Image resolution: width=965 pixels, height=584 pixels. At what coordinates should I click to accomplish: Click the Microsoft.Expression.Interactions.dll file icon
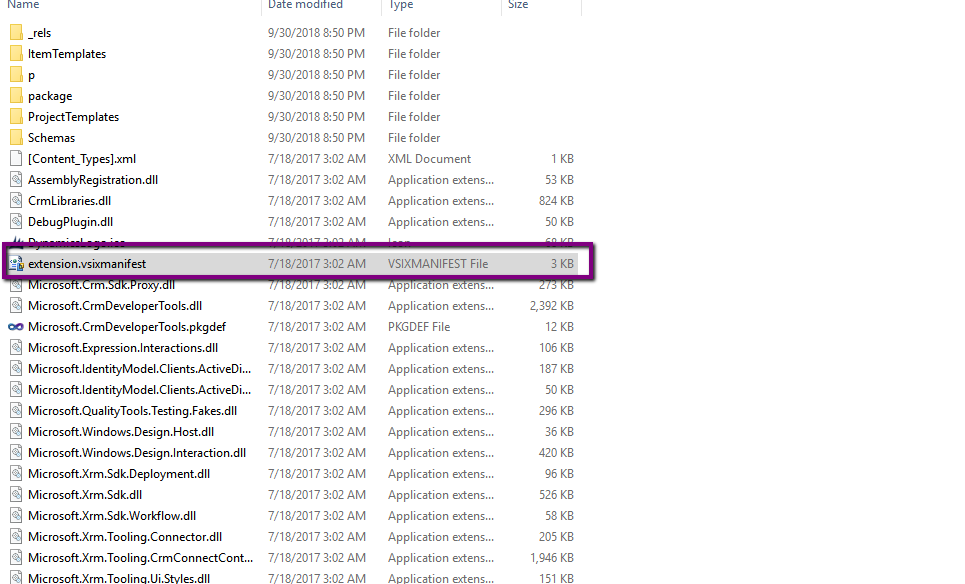click(16, 348)
